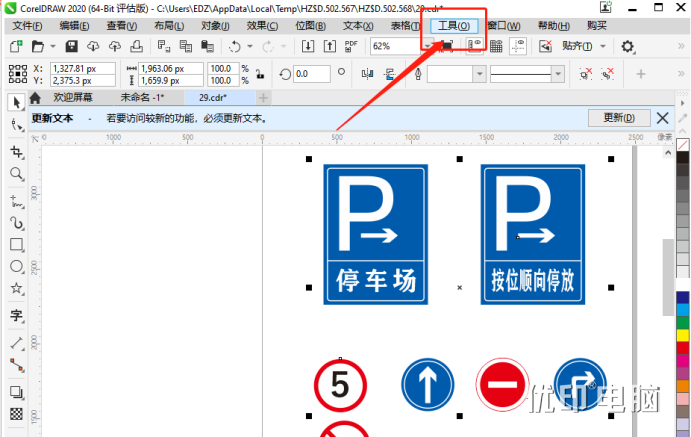Open the outline width dropdown

[479, 74]
